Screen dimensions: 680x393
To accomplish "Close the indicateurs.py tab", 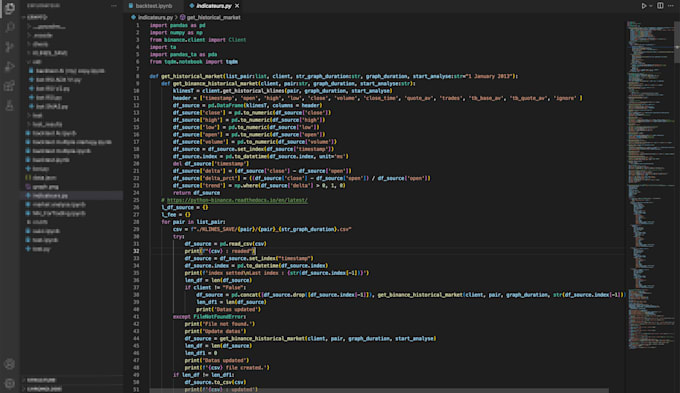I will pos(237,6).
